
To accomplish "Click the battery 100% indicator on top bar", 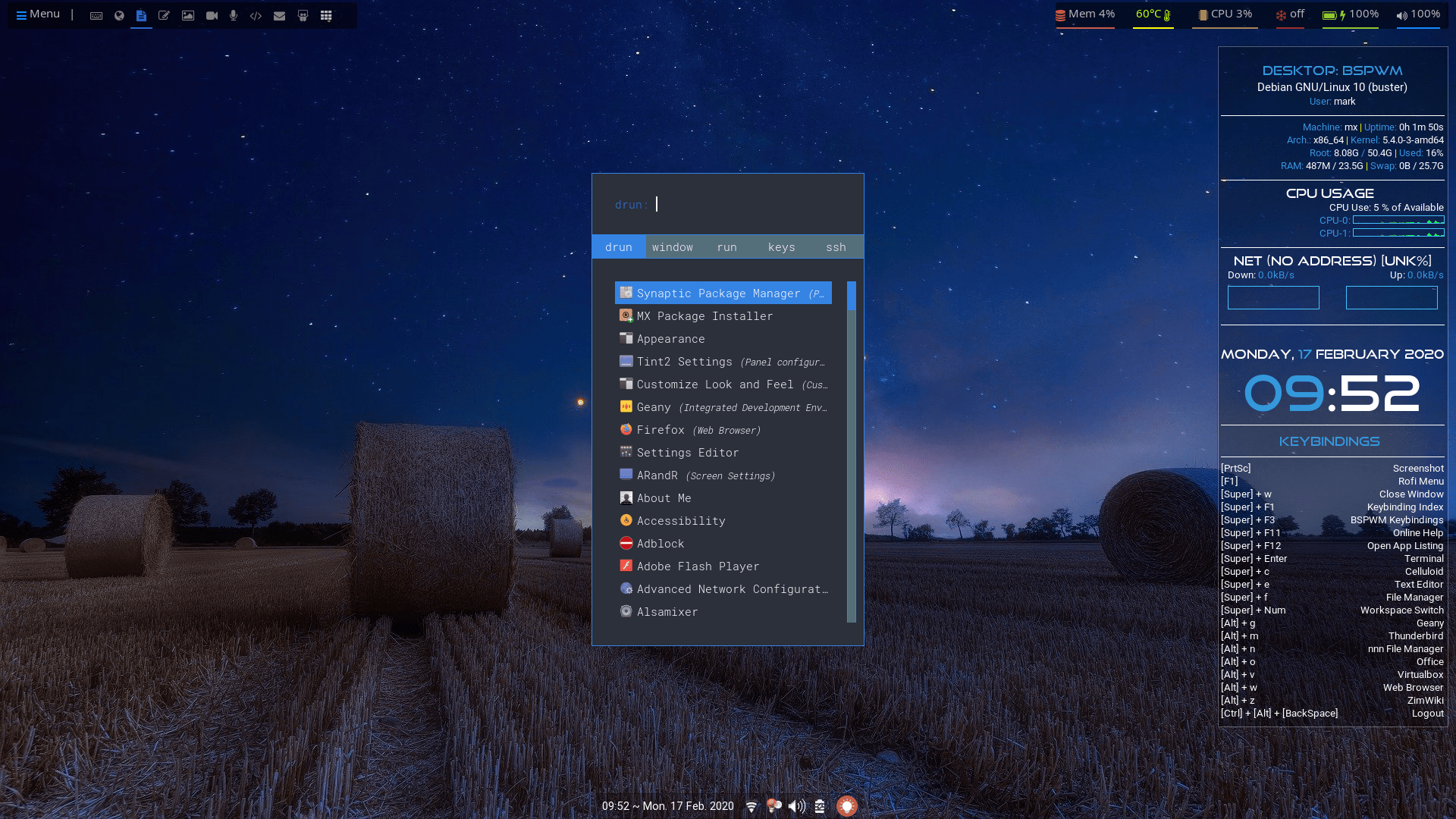I will pyautogui.click(x=1350, y=14).
